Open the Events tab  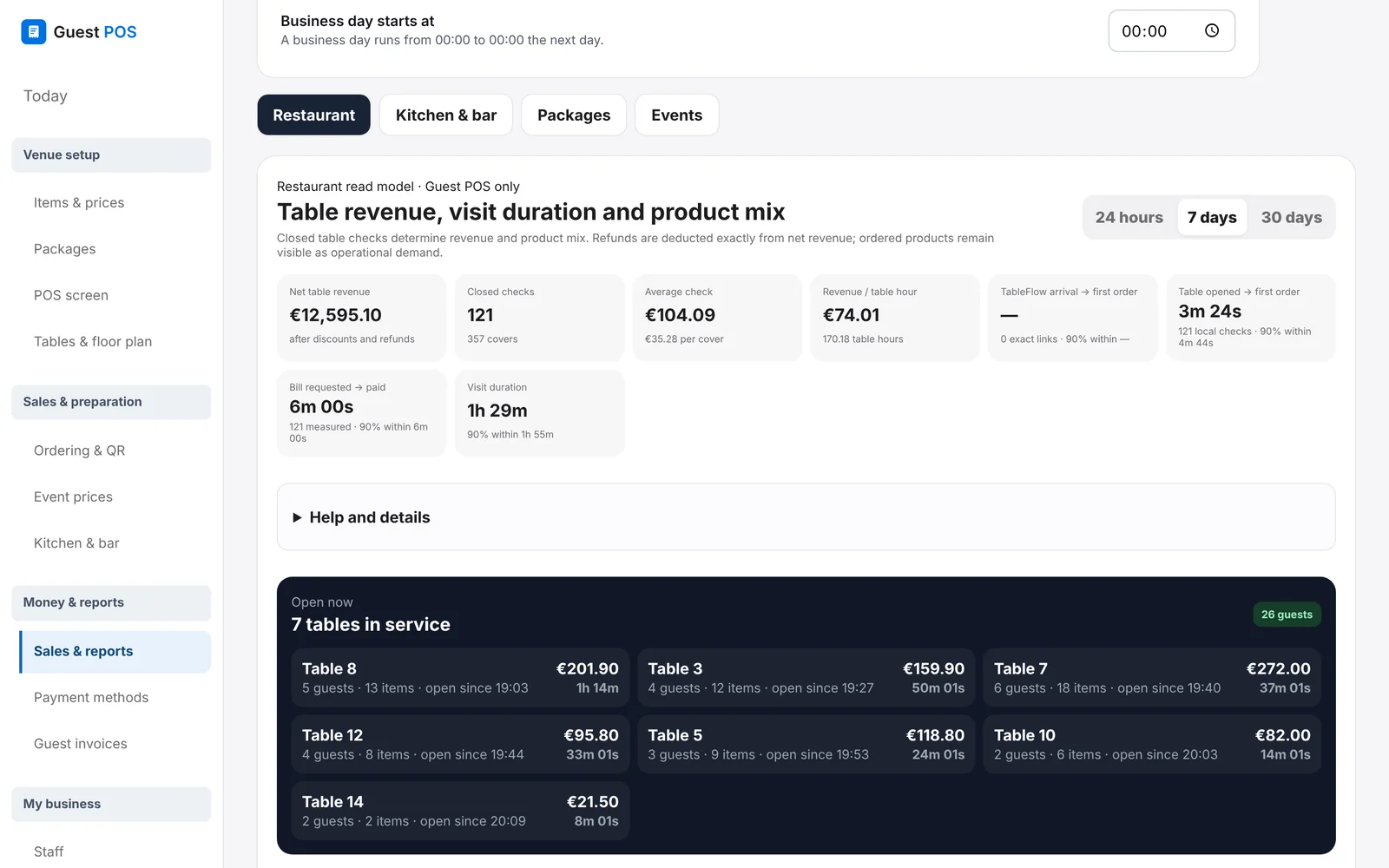pyautogui.click(x=676, y=115)
